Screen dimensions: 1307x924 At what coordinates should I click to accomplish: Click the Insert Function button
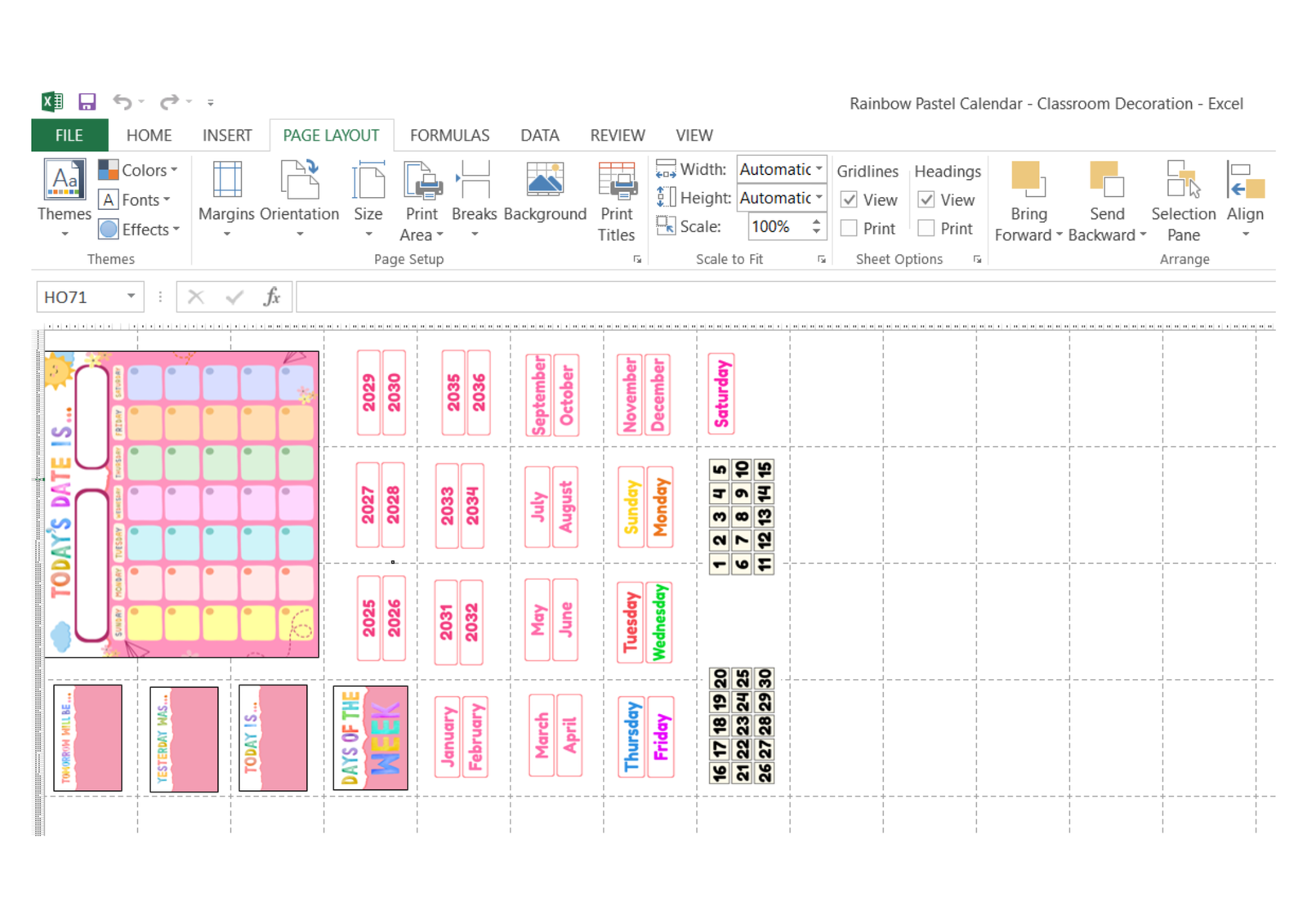click(x=274, y=297)
